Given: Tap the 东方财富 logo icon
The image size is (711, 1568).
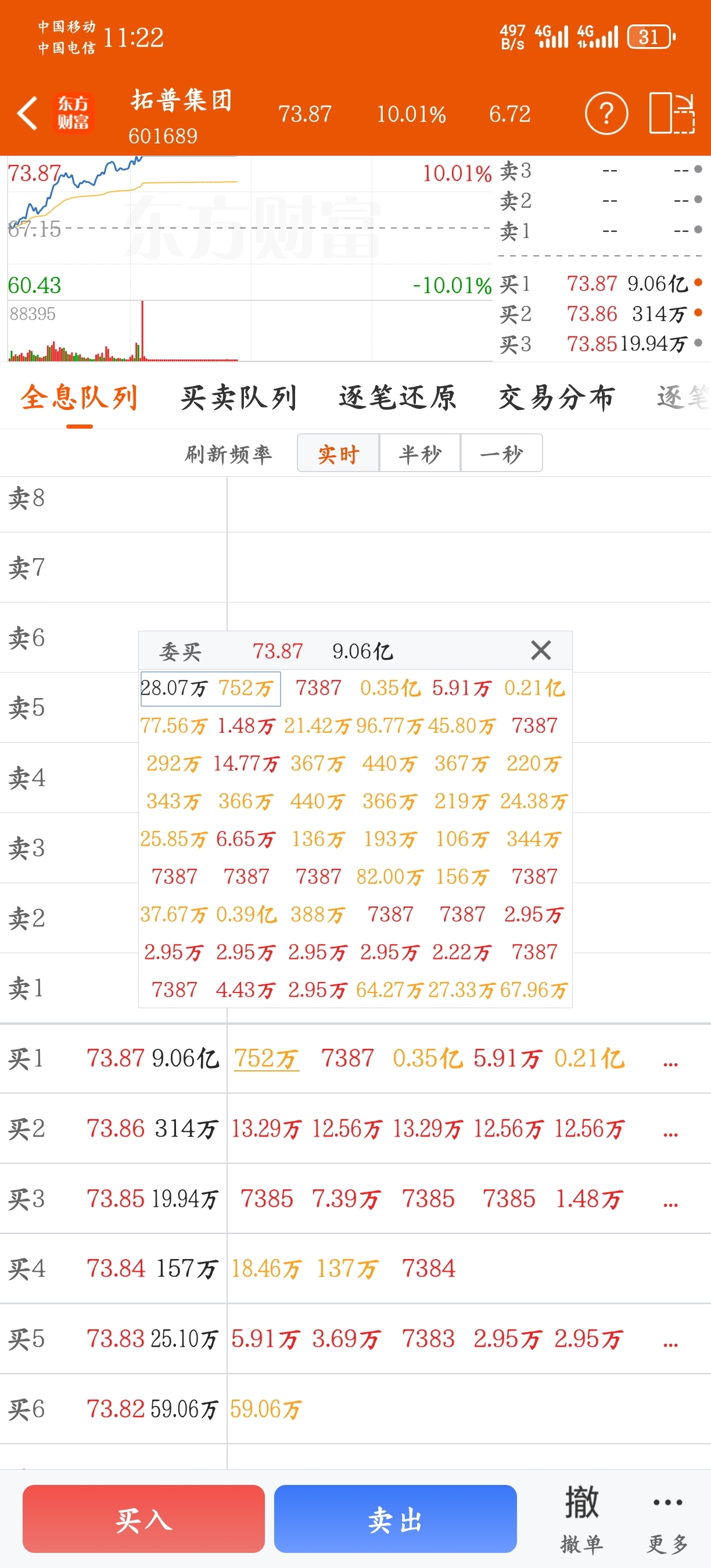Looking at the screenshot, I should pyautogui.click(x=74, y=113).
